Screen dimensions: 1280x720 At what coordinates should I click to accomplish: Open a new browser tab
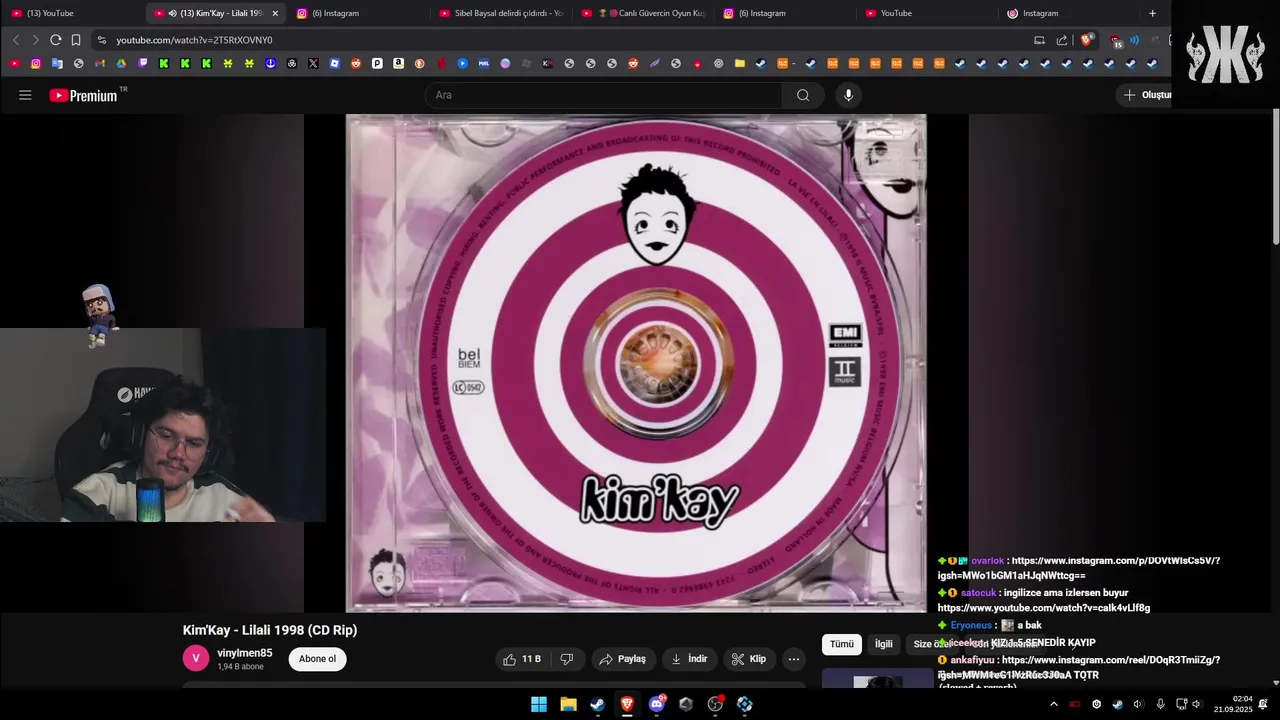(1152, 13)
